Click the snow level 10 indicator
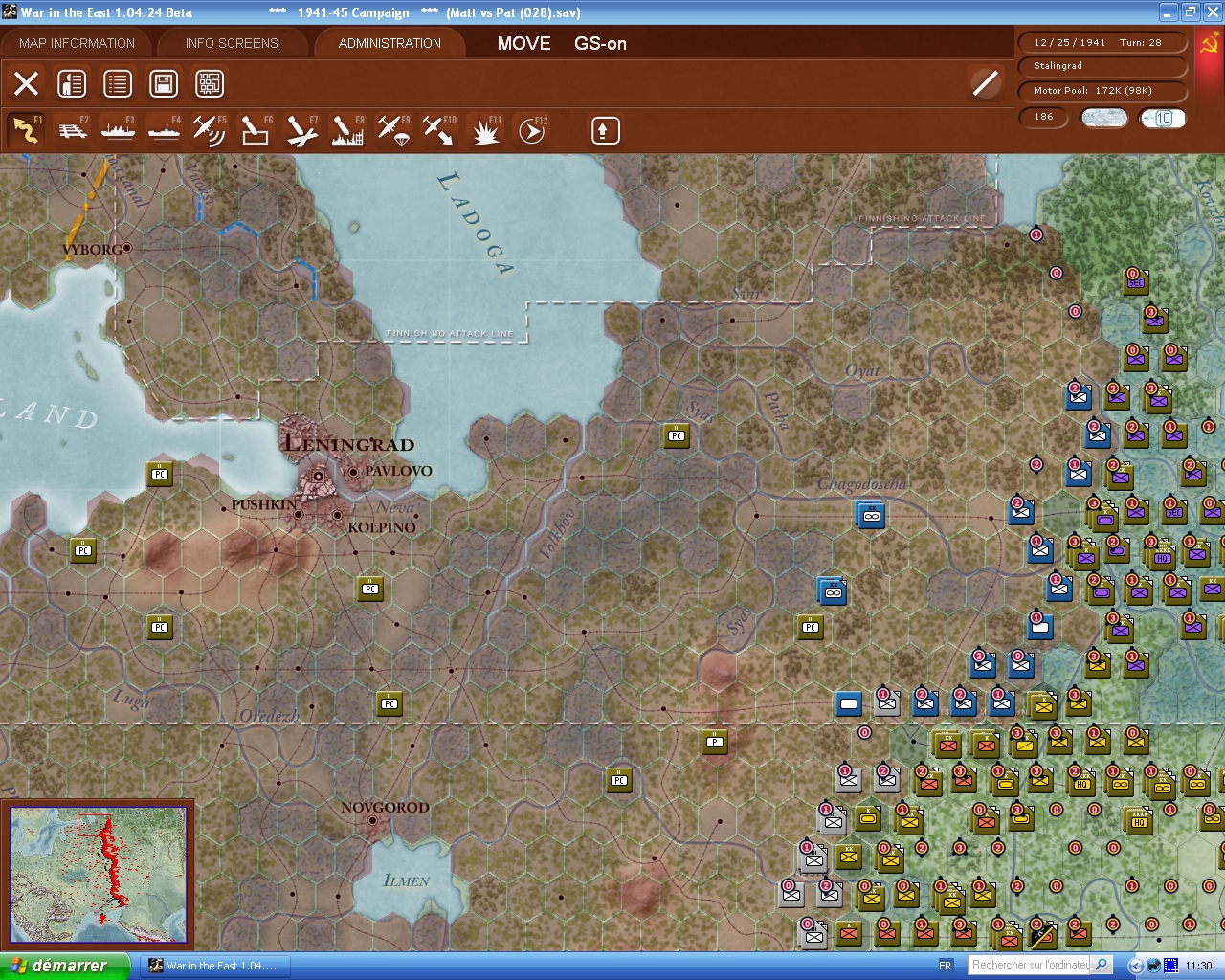Viewport: 1225px width, 980px height. (x=1163, y=118)
